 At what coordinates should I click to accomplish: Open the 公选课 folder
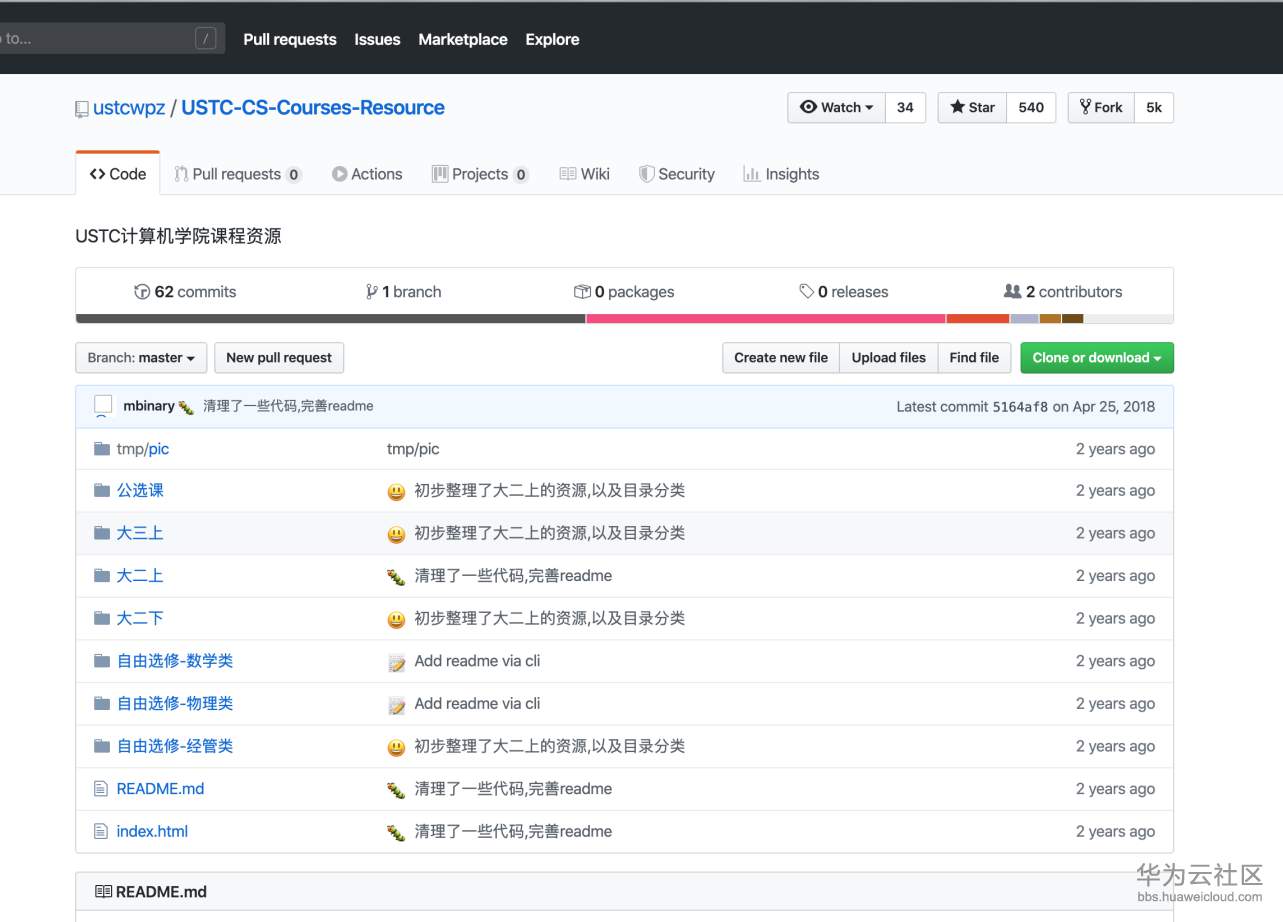(140, 490)
